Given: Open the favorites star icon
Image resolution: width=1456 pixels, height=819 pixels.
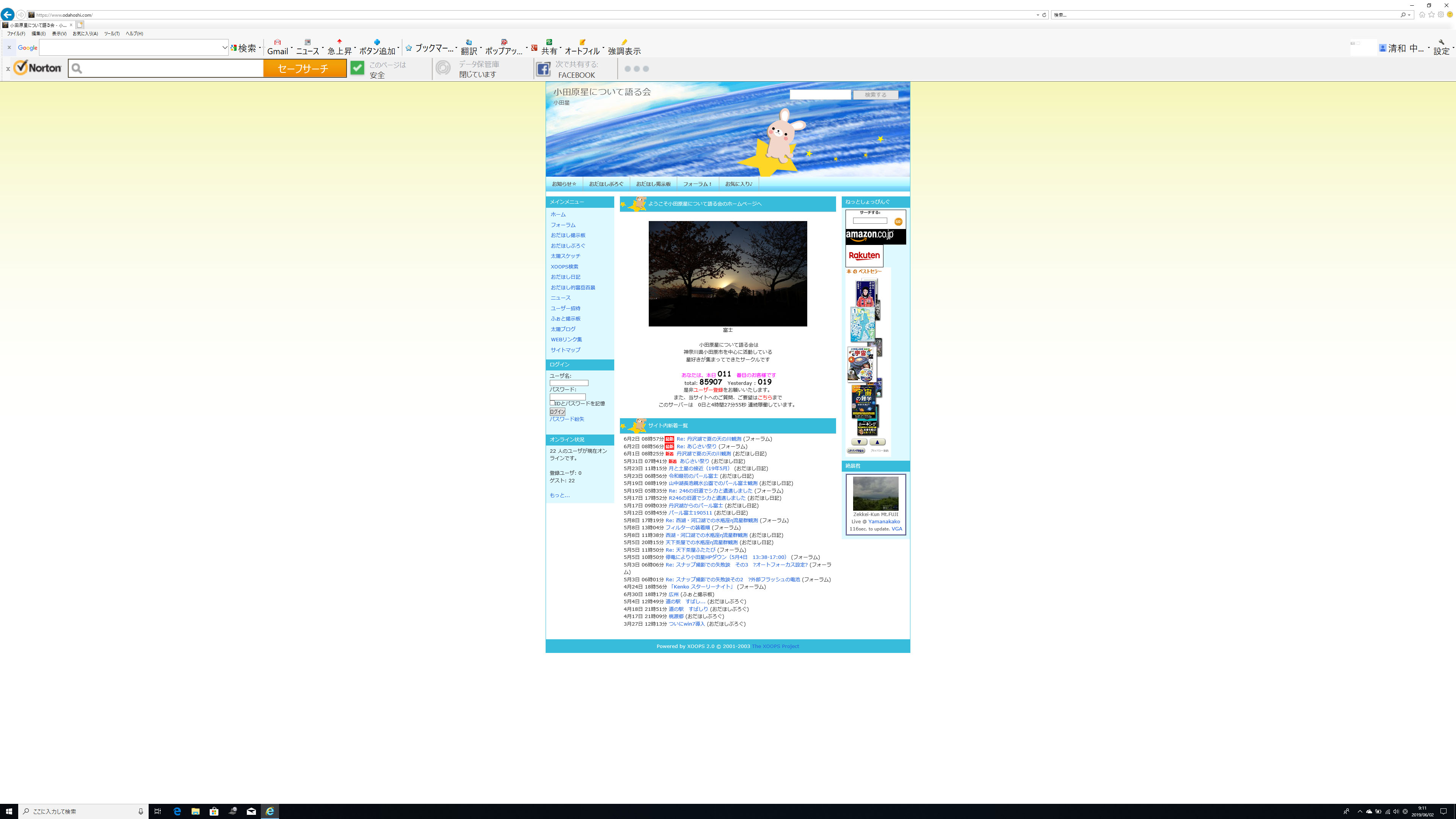Looking at the screenshot, I should (x=1431, y=15).
